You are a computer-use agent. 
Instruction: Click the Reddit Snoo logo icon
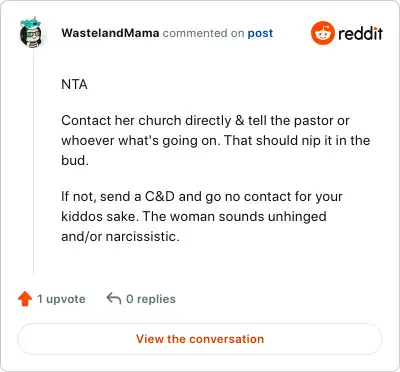322,33
